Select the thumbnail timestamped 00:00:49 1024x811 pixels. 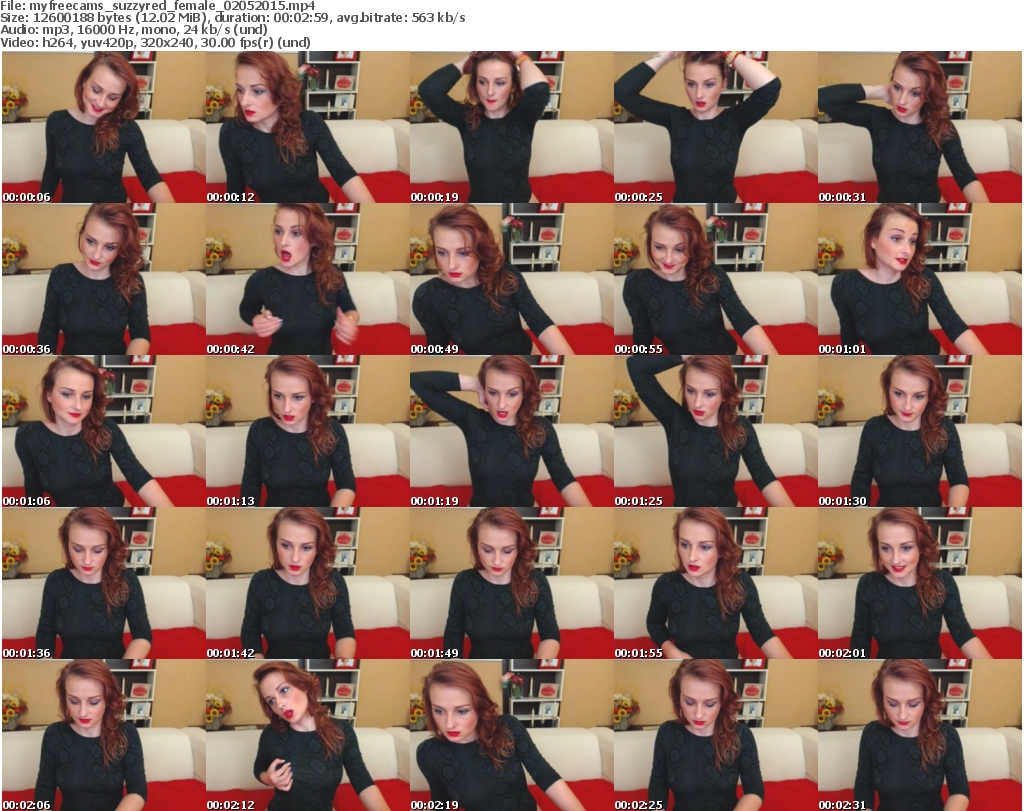511,279
